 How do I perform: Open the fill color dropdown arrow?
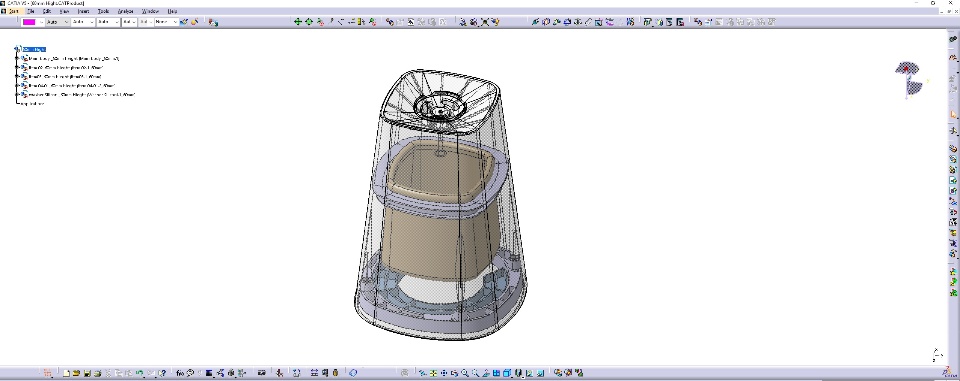[x=42, y=22]
